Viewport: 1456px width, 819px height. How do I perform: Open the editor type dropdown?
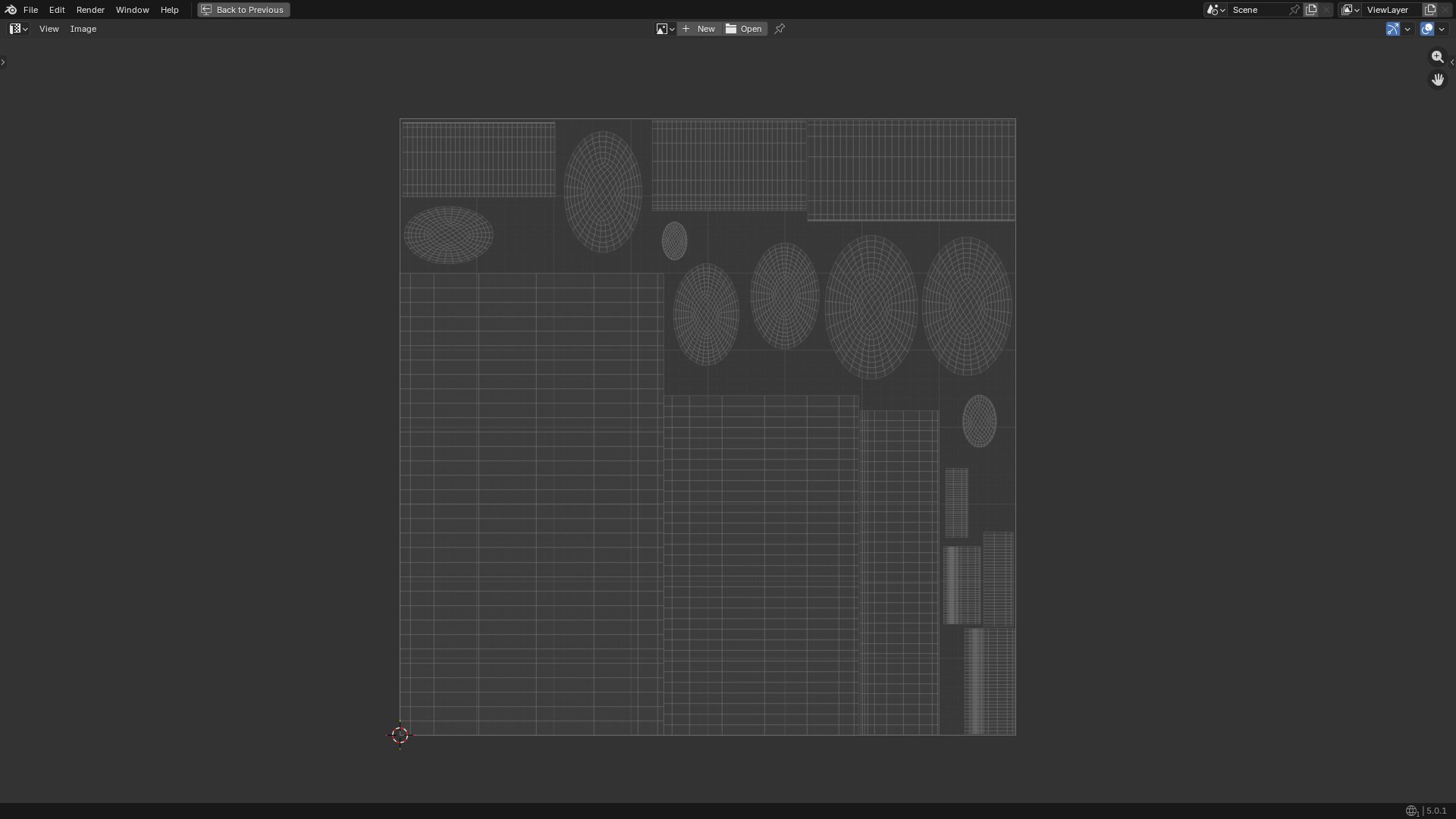tap(18, 29)
